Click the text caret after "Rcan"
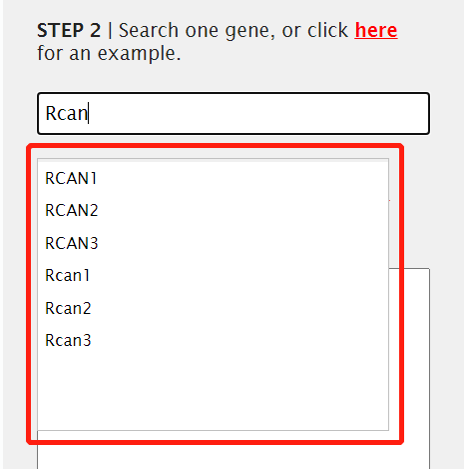The image size is (464, 469). pyautogui.click(x=88, y=113)
